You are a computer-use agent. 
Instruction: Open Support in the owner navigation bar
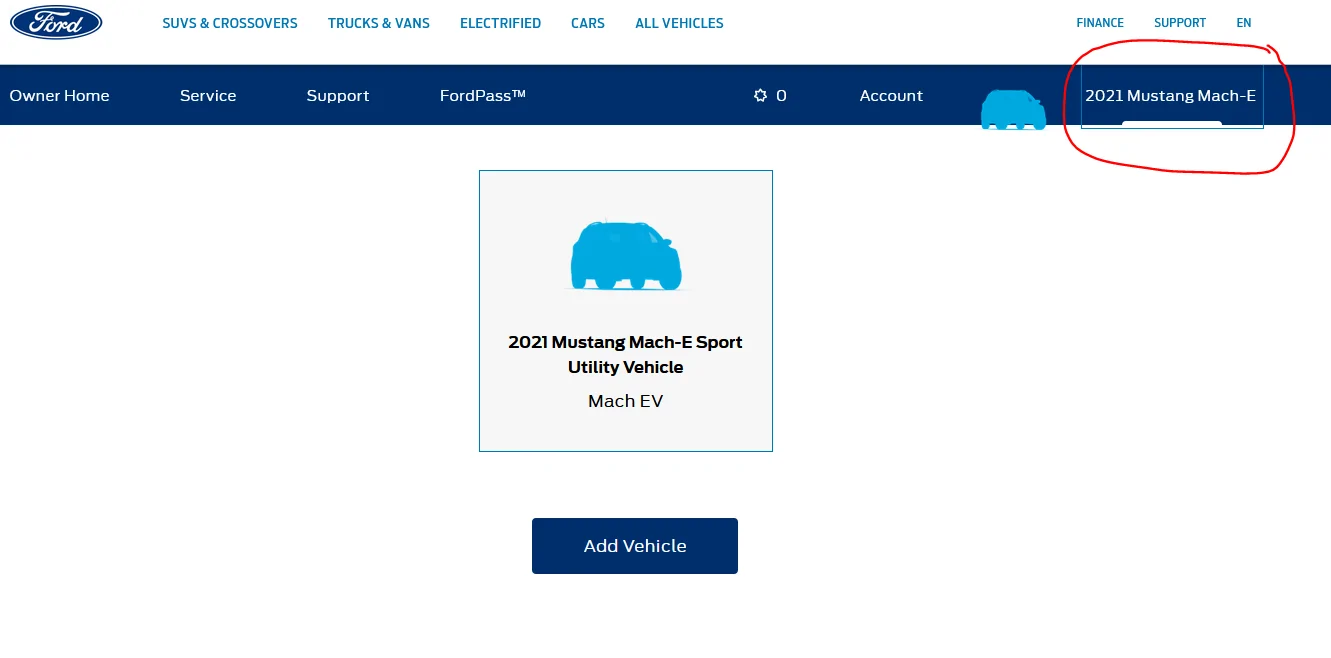point(338,96)
